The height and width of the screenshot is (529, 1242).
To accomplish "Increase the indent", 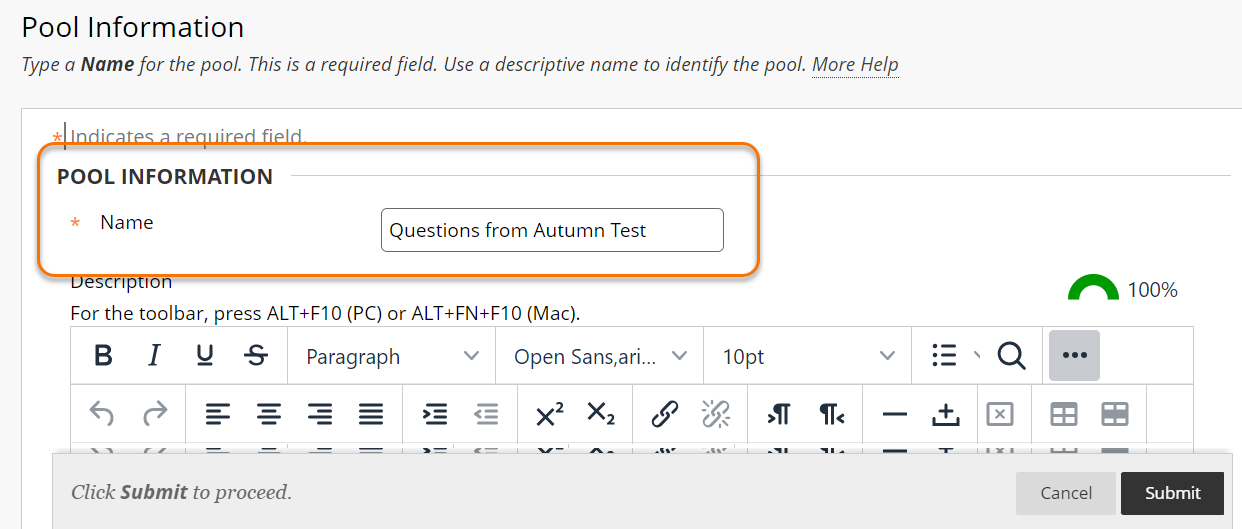I will pyautogui.click(x=435, y=414).
